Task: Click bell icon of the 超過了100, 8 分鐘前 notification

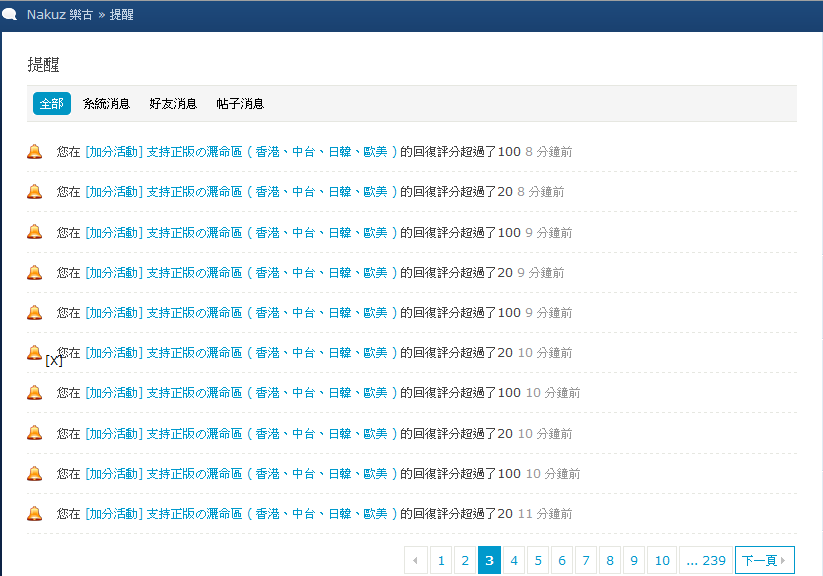Action: coord(35,152)
